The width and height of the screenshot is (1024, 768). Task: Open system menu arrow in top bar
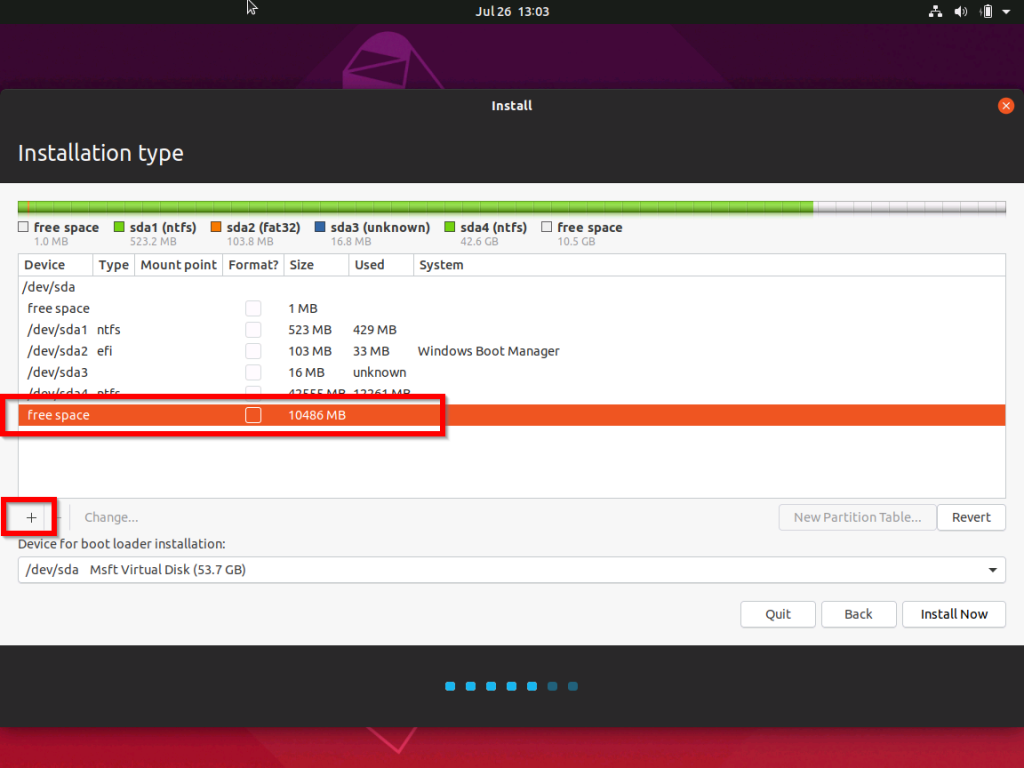tap(1006, 12)
